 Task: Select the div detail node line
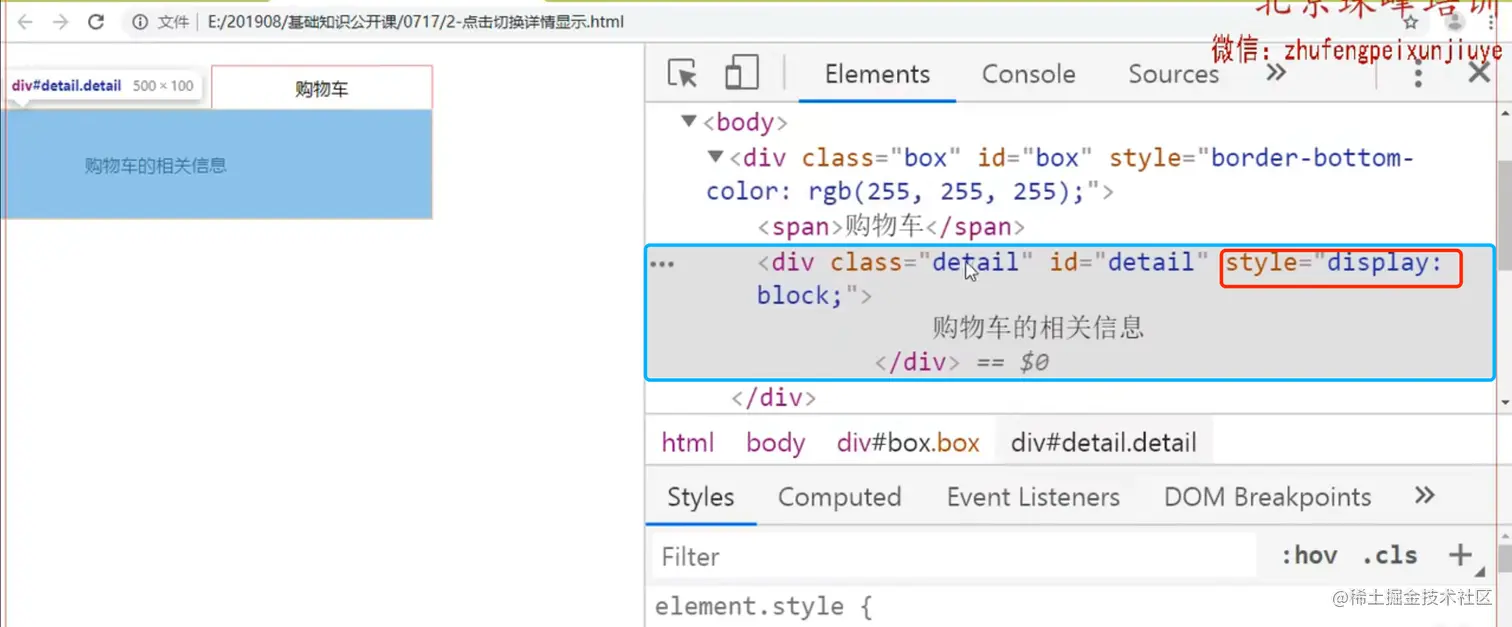point(1100,279)
